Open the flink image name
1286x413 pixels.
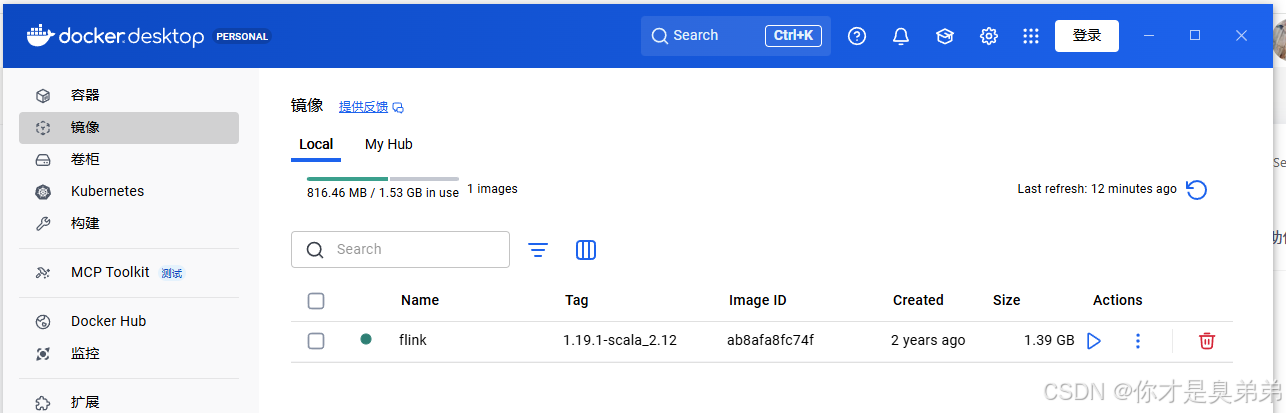(413, 340)
